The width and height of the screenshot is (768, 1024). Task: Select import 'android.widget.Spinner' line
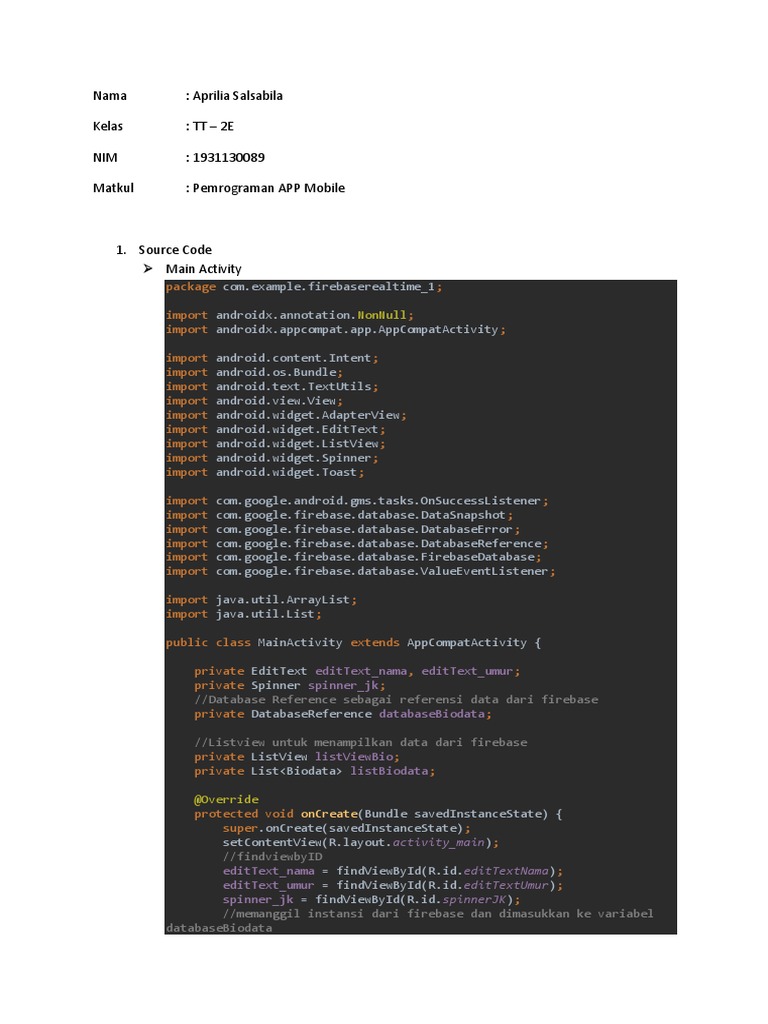pyautogui.click(x=272, y=458)
